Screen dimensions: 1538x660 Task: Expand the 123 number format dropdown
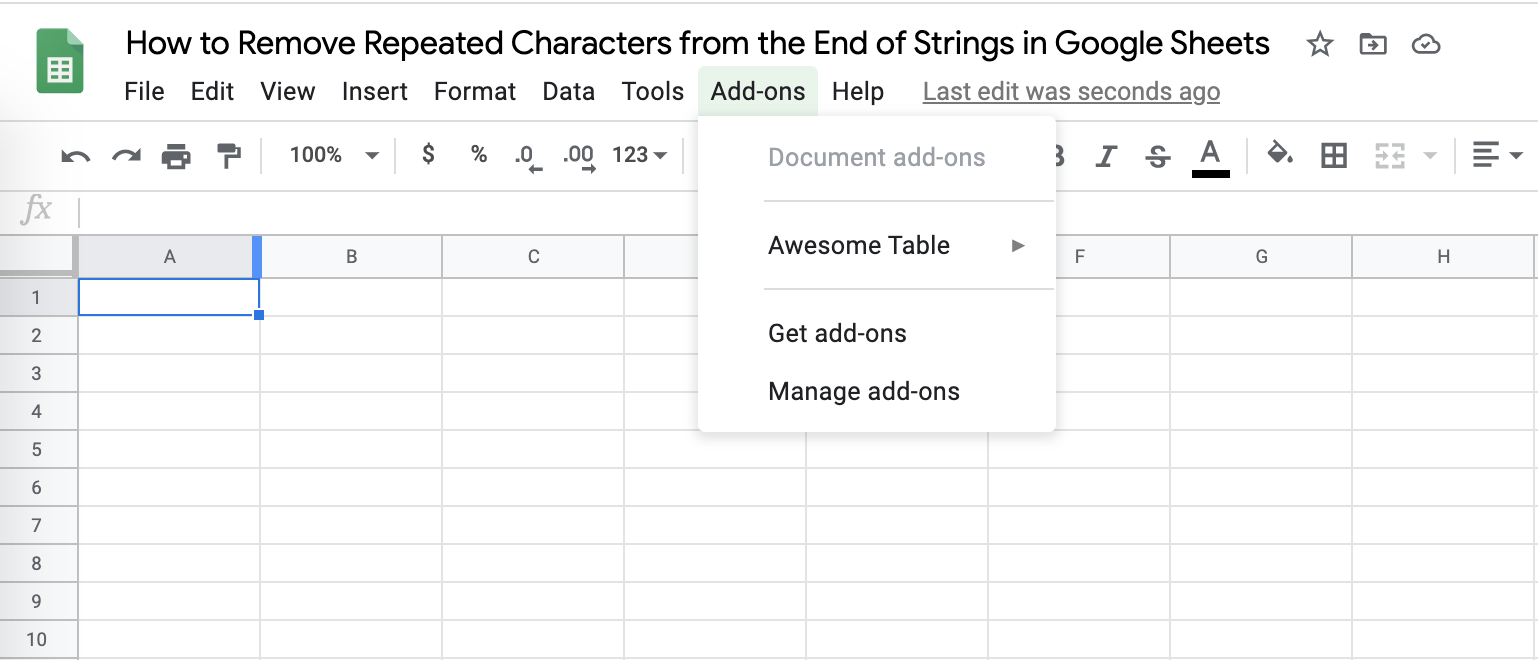639,155
